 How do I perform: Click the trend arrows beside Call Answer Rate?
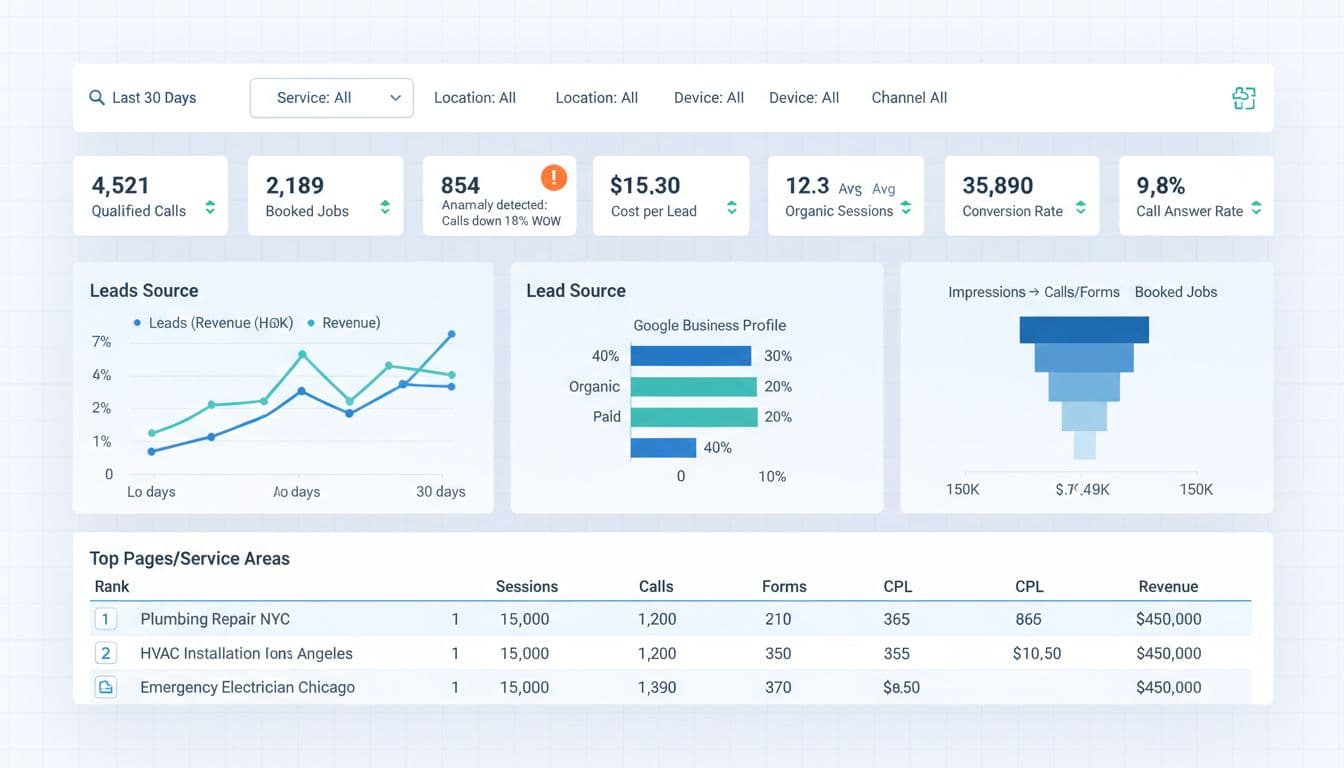coord(1256,208)
